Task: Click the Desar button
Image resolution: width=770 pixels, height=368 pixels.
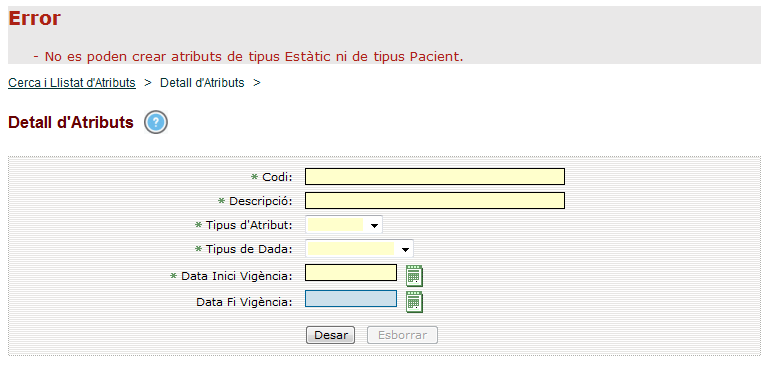Action: click(330, 336)
